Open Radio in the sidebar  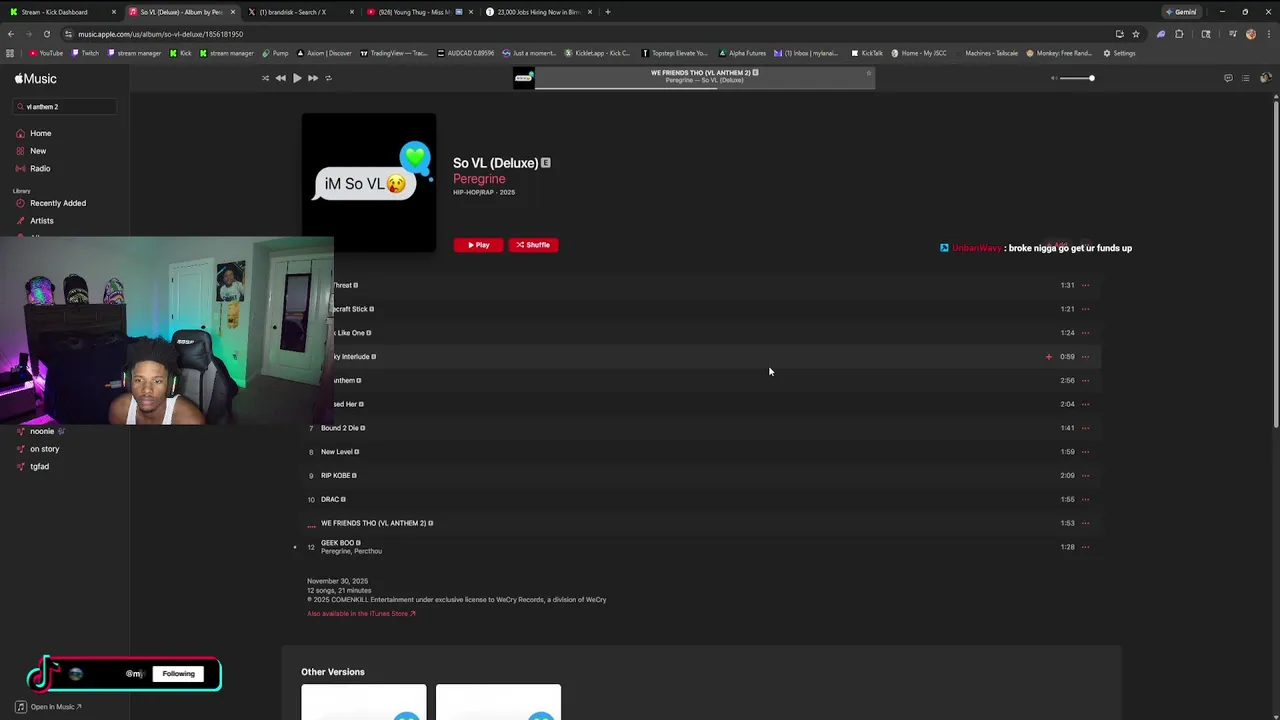[x=40, y=168]
